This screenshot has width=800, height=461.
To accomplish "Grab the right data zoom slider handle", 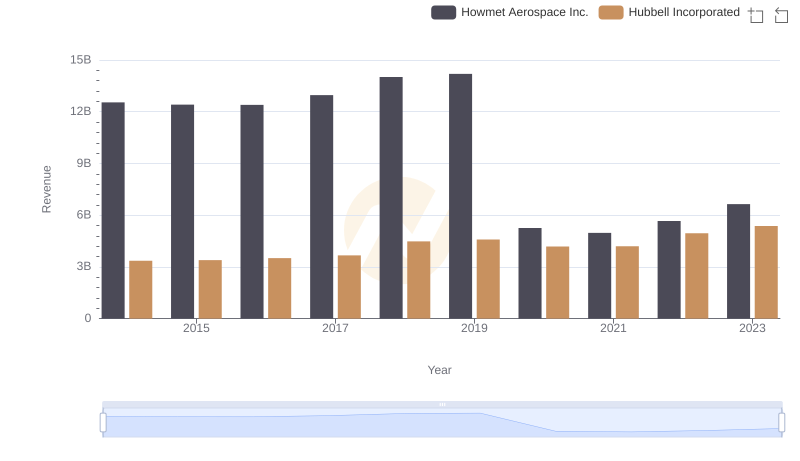I will click(782, 422).
